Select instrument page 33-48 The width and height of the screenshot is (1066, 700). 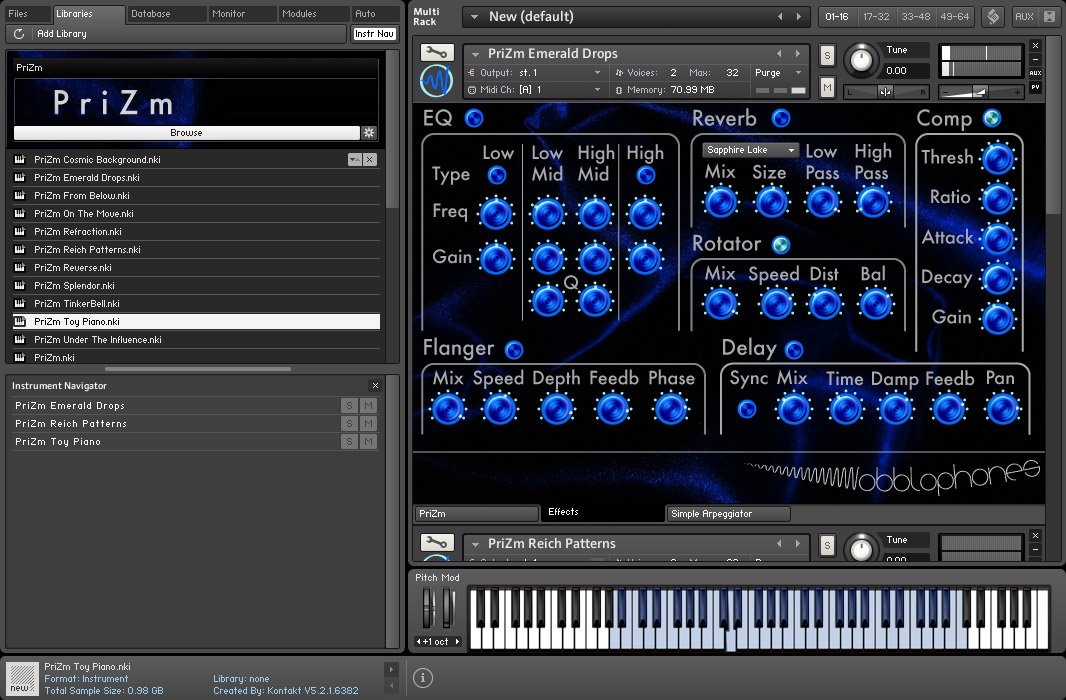tap(915, 16)
